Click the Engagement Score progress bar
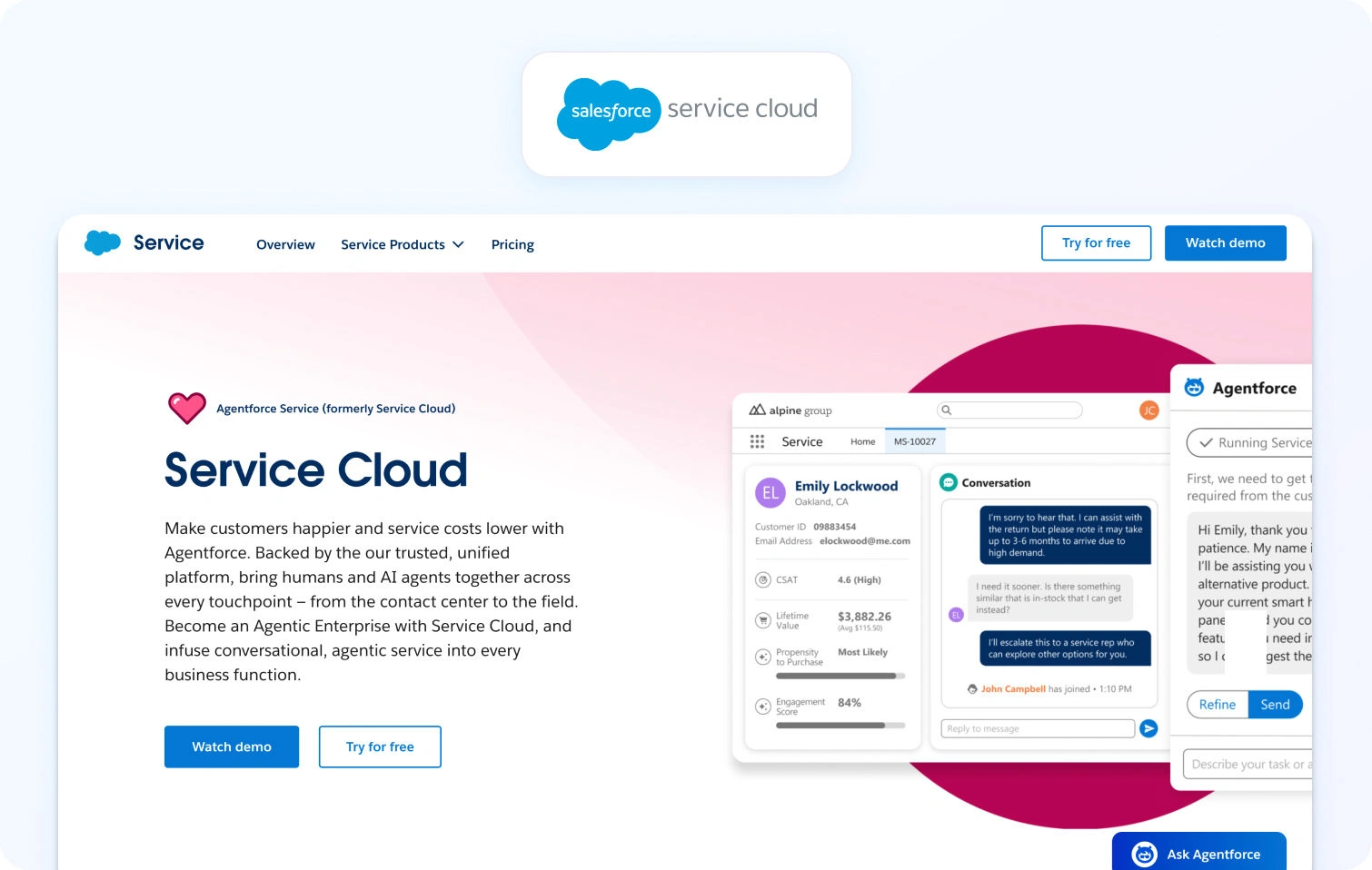The height and width of the screenshot is (870, 1372). pos(840,726)
